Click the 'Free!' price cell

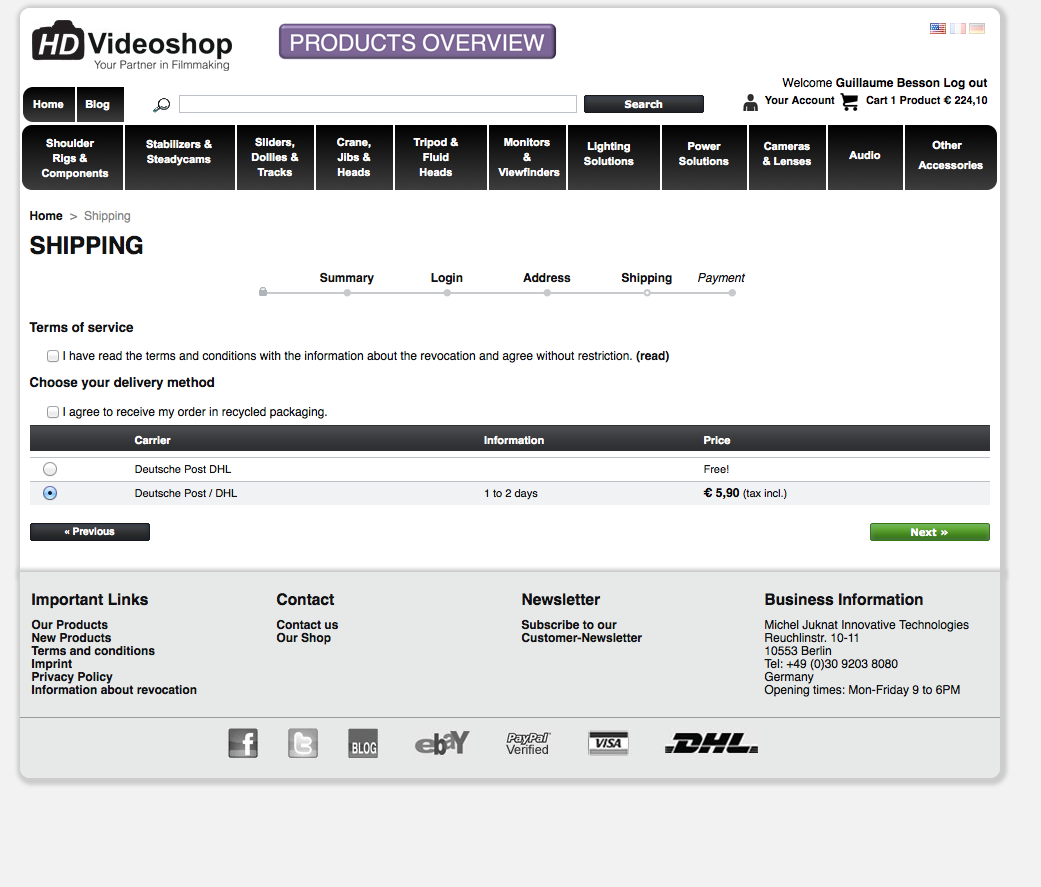coord(716,469)
